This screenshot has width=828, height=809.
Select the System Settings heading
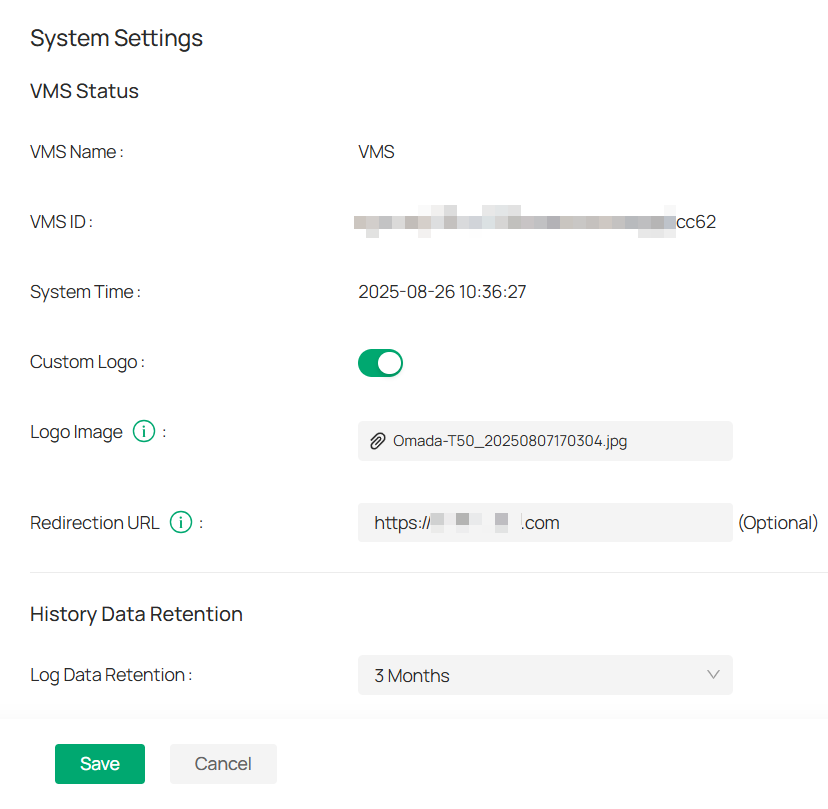[x=116, y=38]
